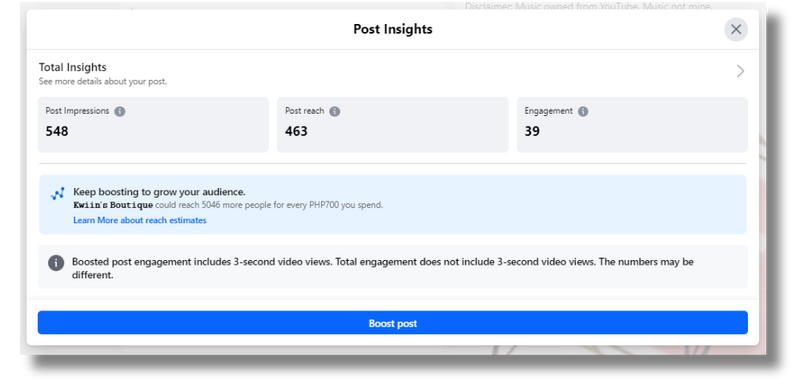Click the Post Impressions info icon
The width and height of the screenshot is (812, 384).
(x=120, y=111)
